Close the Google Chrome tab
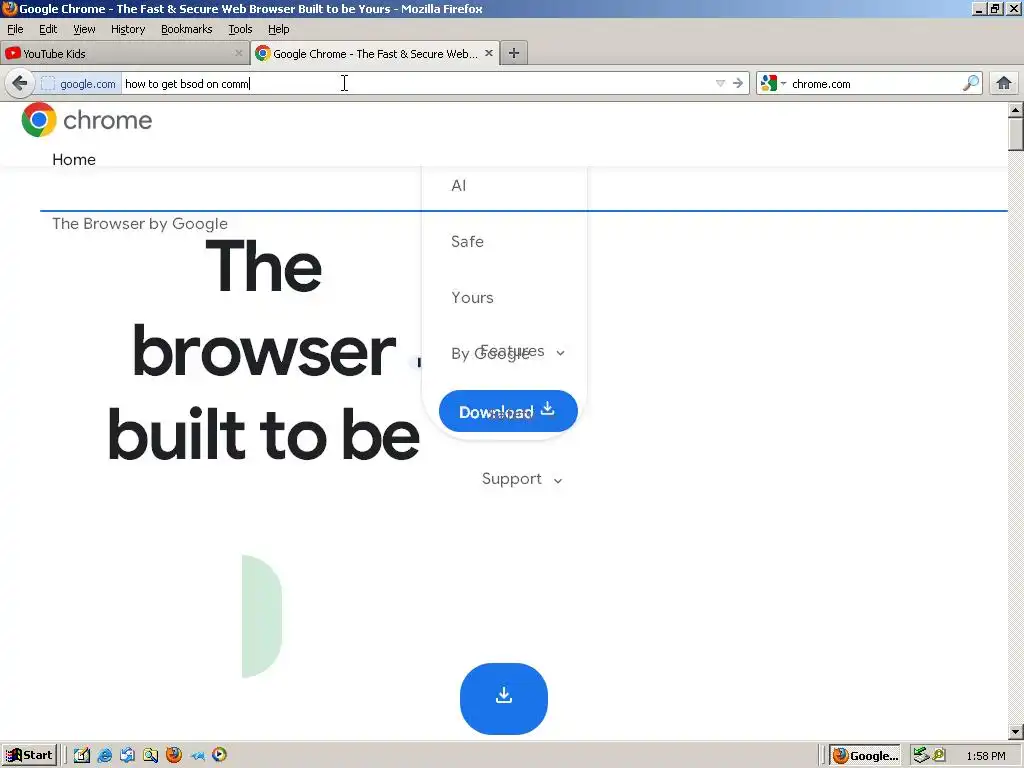Screen dimensions: 1024x768 pos(488,54)
